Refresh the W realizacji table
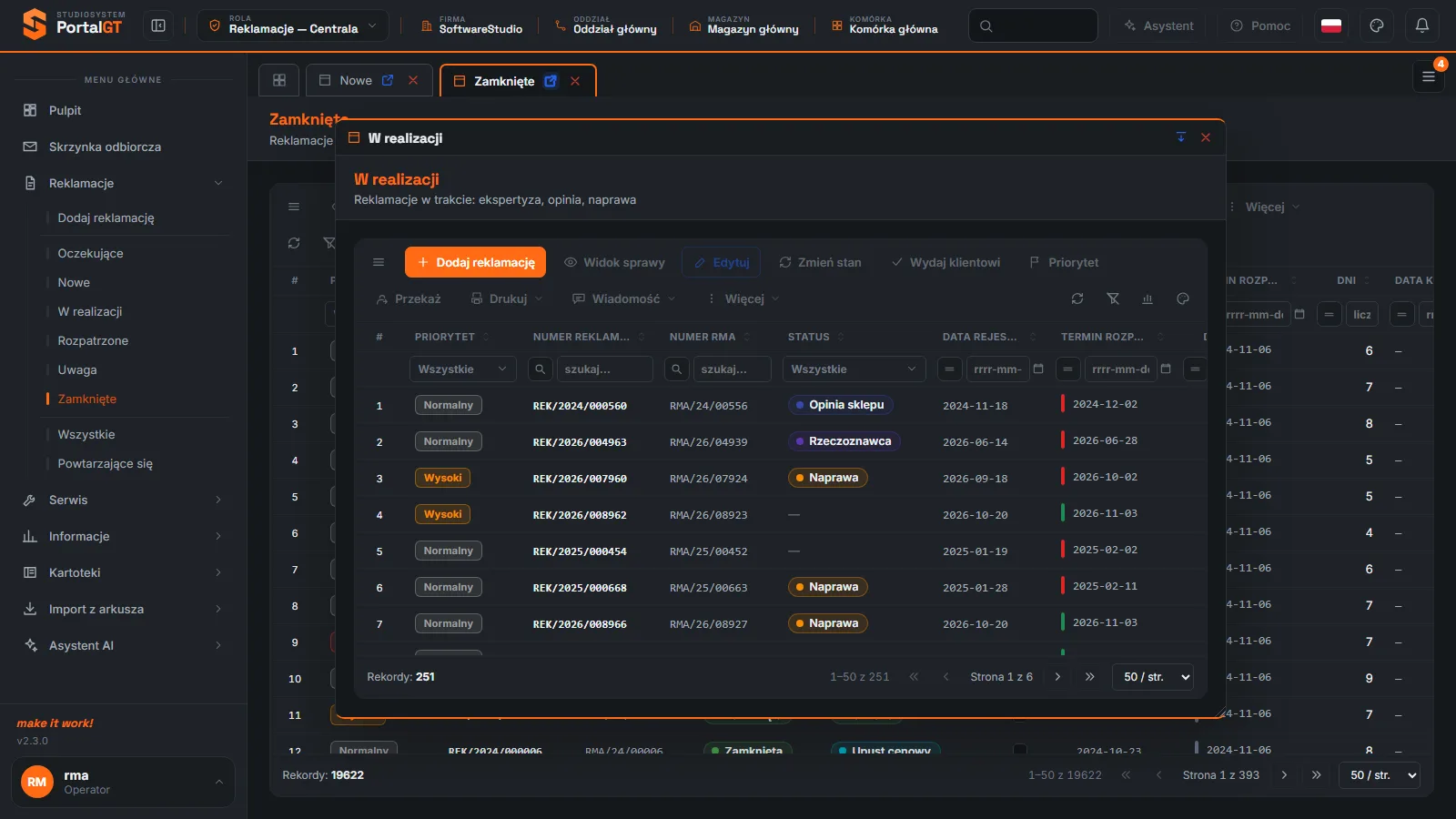This screenshot has width=1456, height=819. pyautogui.click(x=1077, y=298)
